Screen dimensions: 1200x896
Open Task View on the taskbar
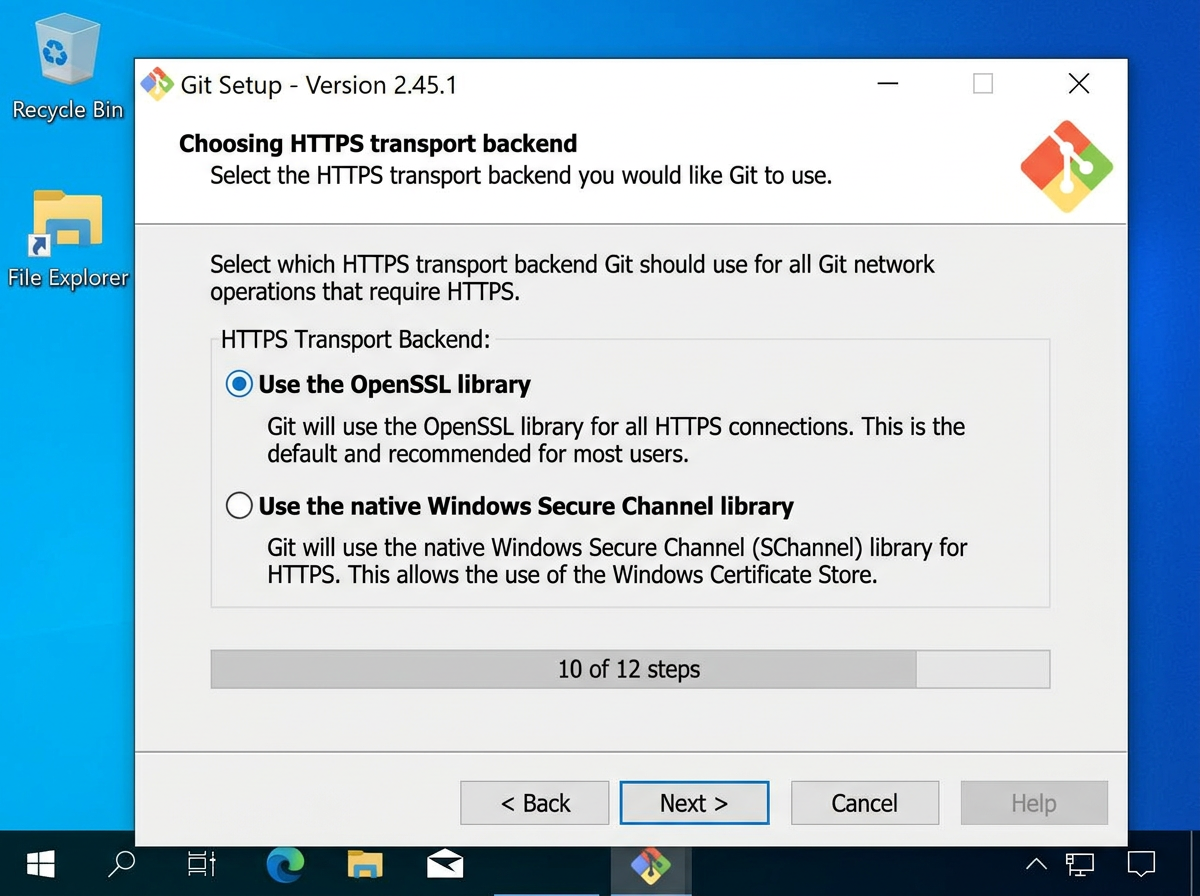(202, 862)
